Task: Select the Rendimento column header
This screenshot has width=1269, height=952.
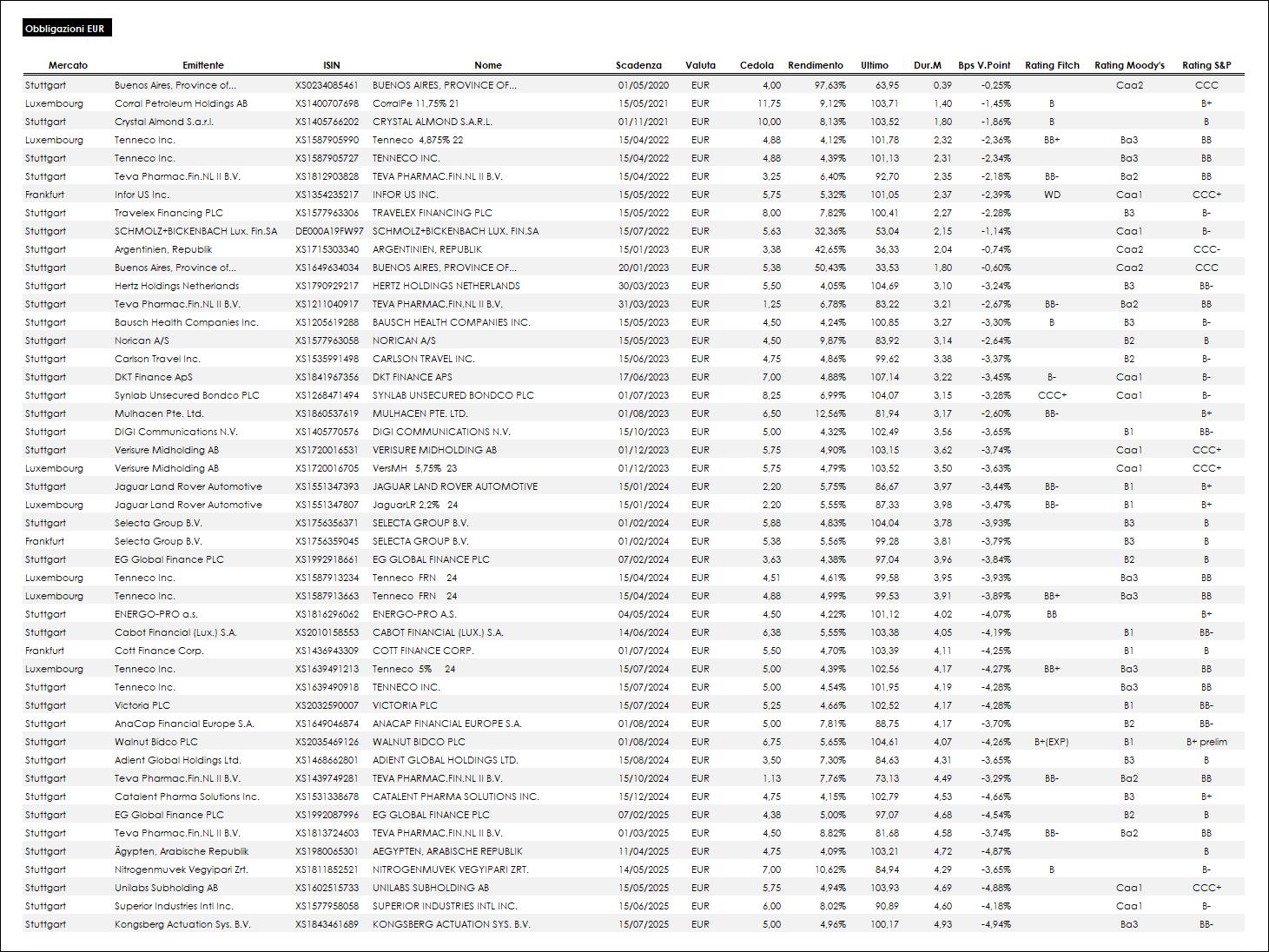Action: tap(816, 65)
